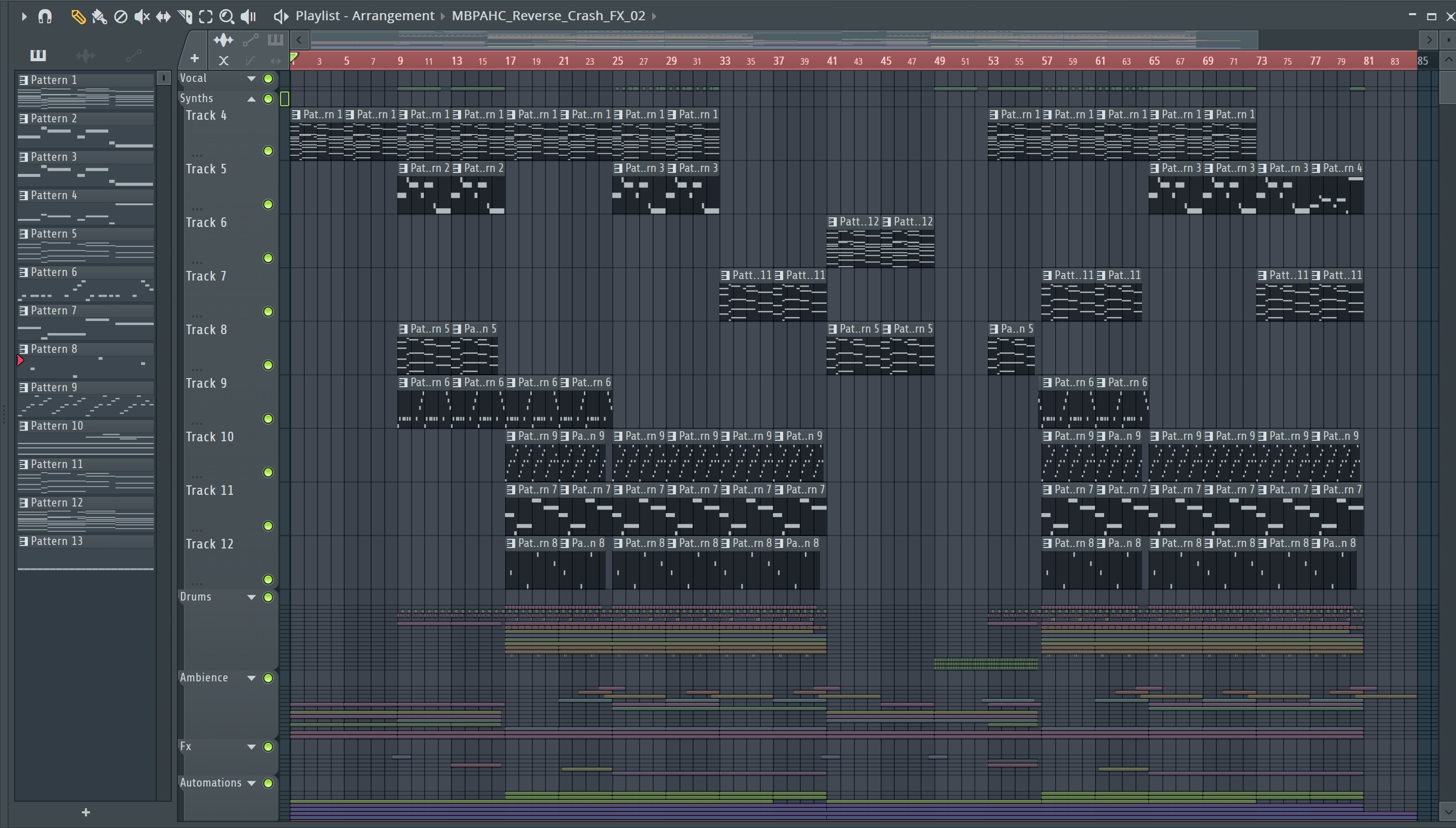Image resolution: width=1456 pixels, height=828 pixels.
Task: Mute Track 6 with its green LED
Action: click(268, 258)
